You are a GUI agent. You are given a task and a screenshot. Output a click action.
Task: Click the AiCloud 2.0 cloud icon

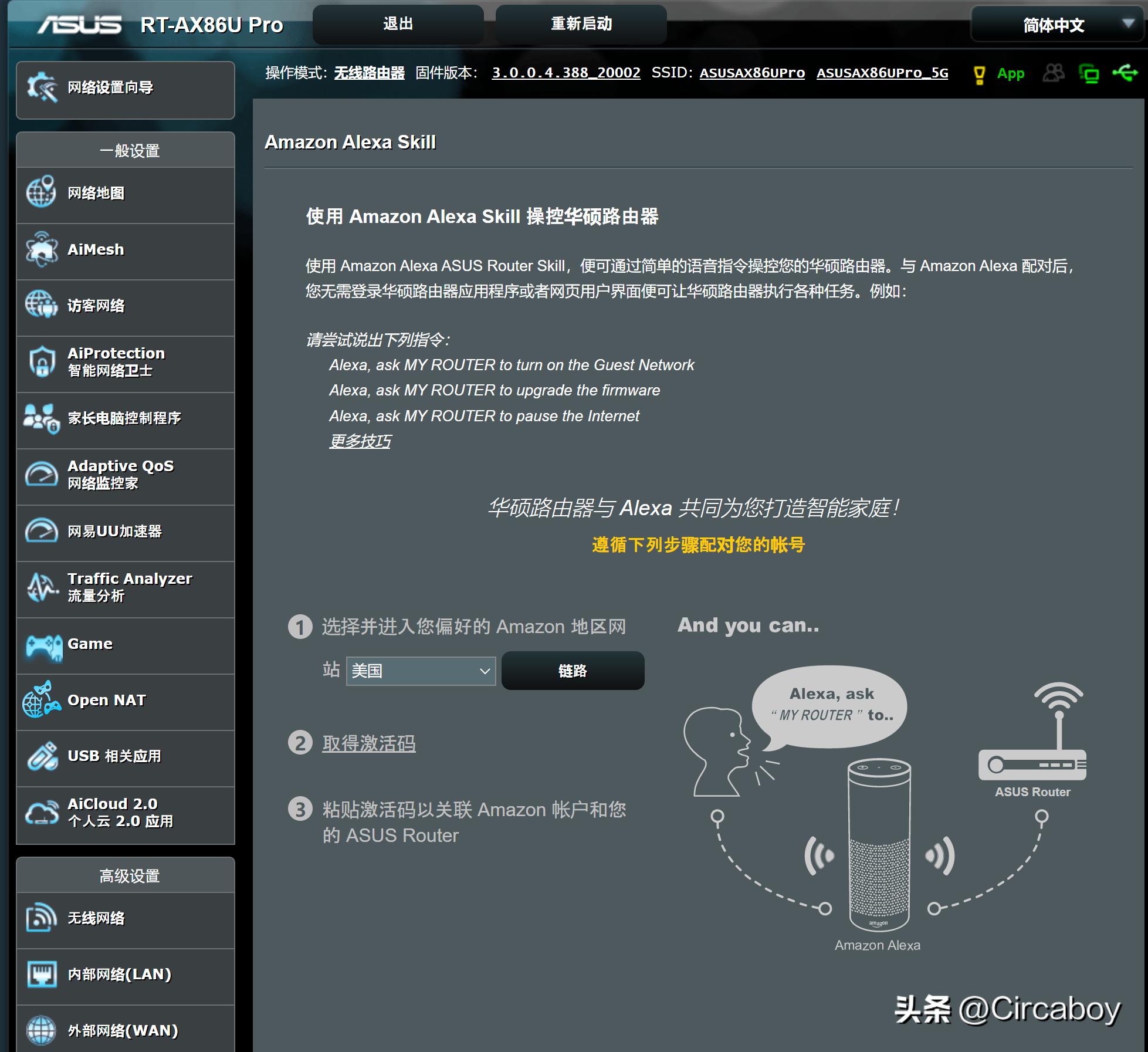(x=41, y=813)
